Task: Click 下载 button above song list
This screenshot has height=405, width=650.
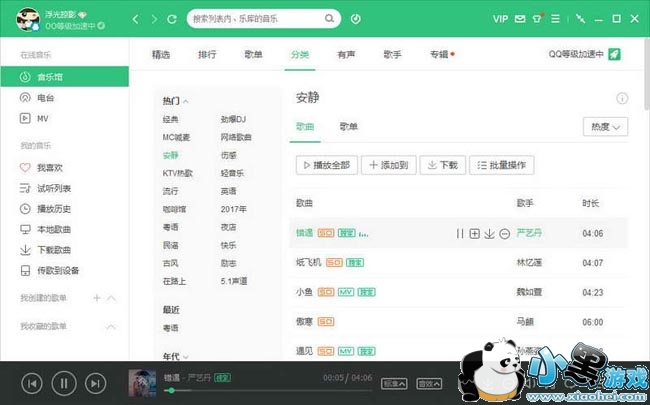Action: point(443,165)
